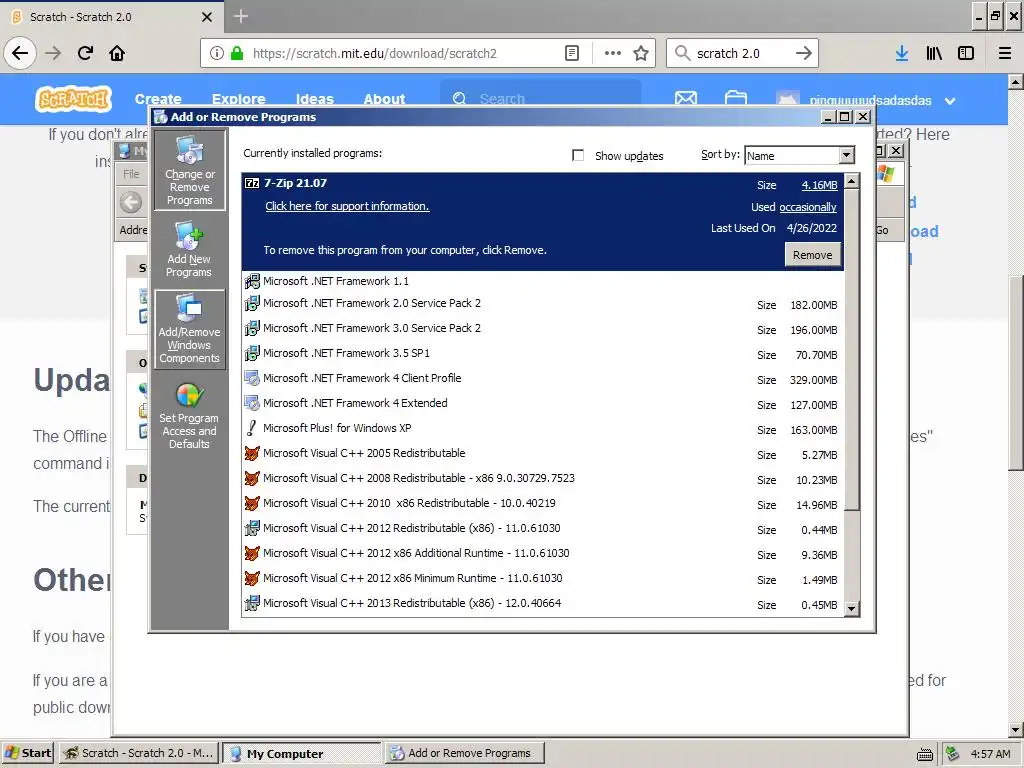Open Explore in Scratch navigation

(x=238, y=99)
